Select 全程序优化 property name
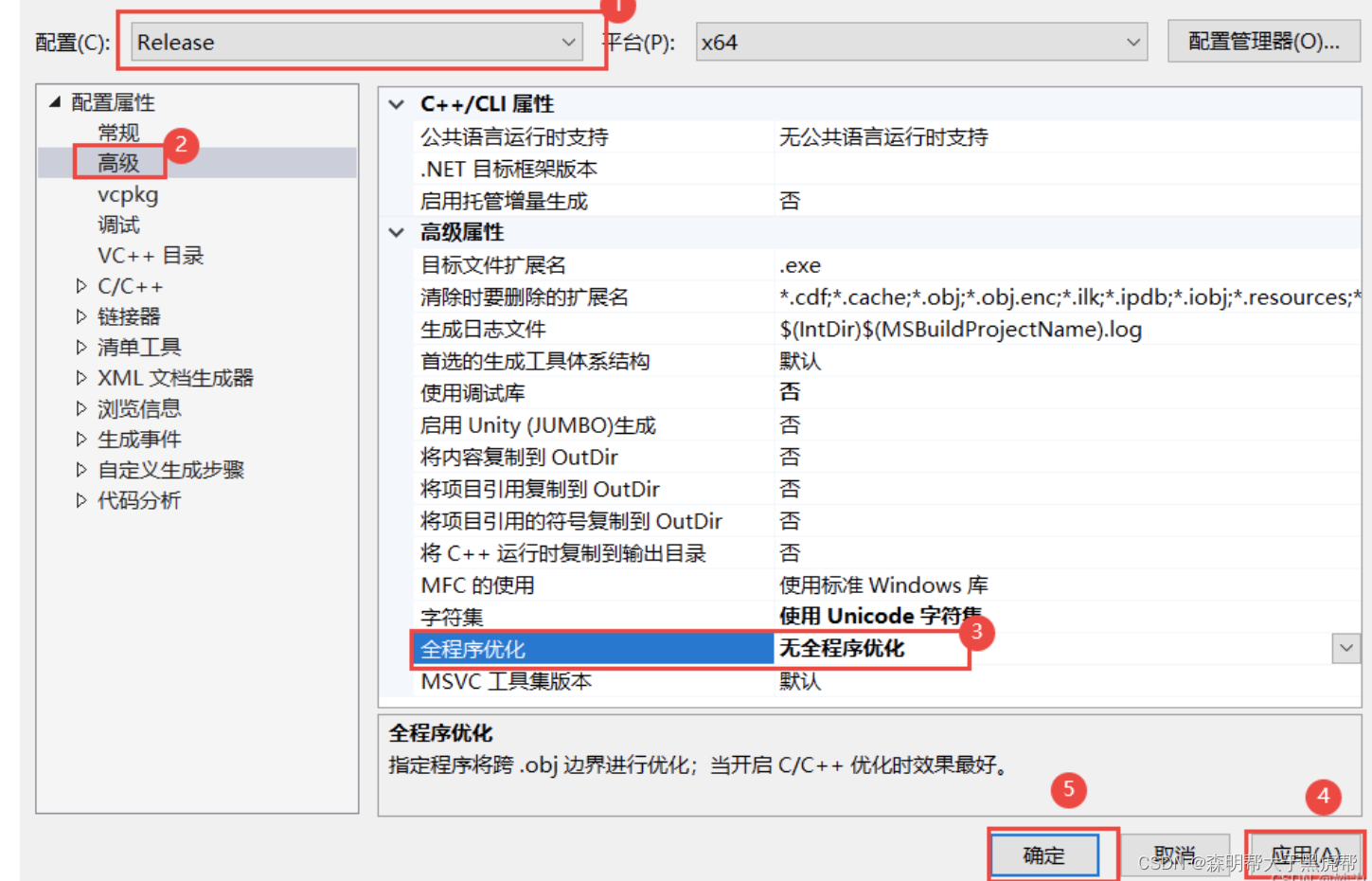1372x881 pixels. pyautogui.click(x=594, y=649)
